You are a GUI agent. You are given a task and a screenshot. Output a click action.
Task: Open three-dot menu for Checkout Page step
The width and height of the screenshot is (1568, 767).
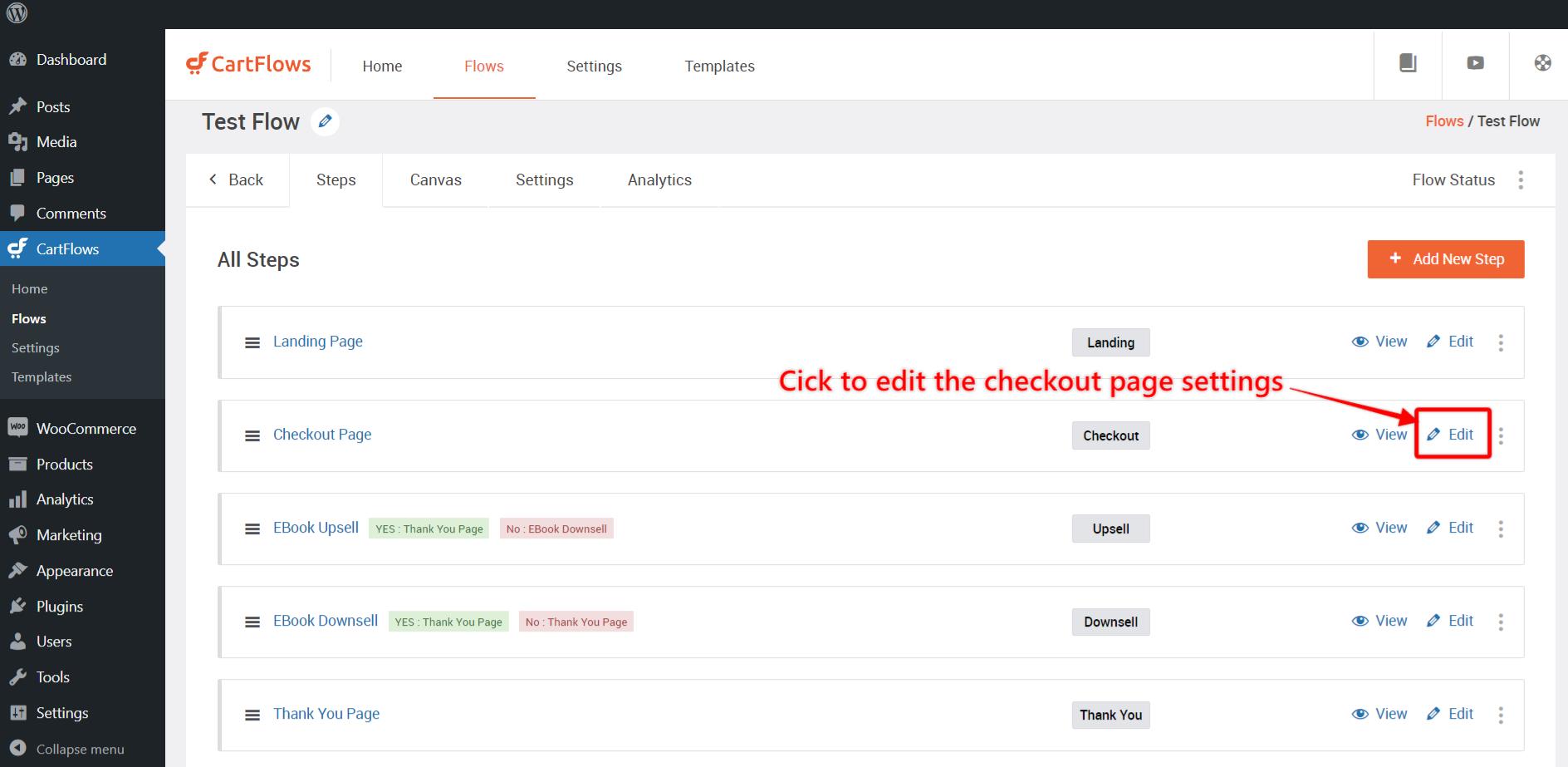coord(1501,435)
